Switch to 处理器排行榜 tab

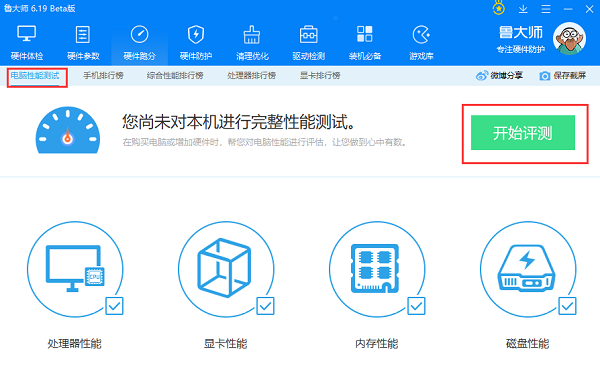[x=251, y=75]
